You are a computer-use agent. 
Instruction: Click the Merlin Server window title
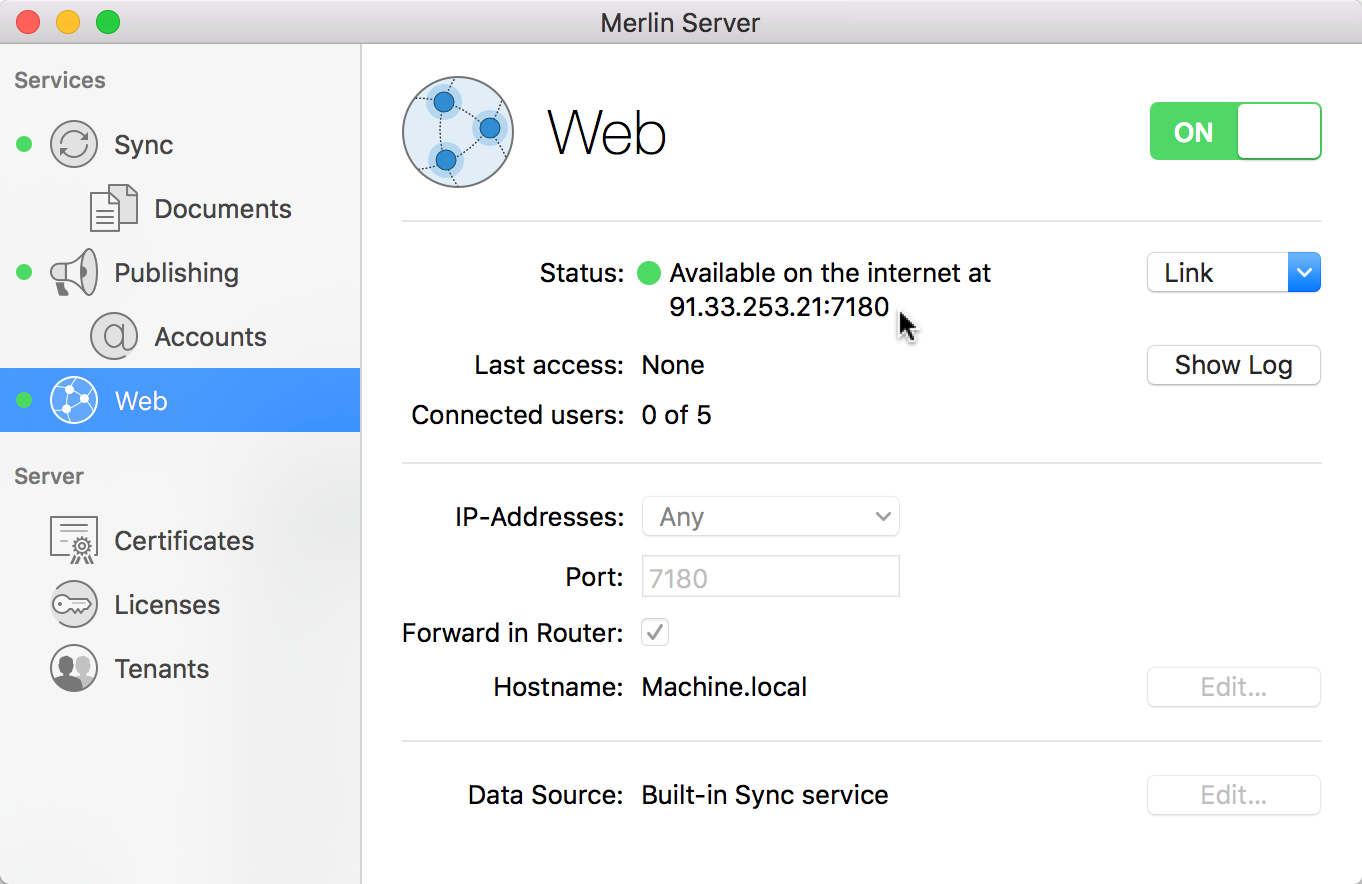click(x=680, y=22)
